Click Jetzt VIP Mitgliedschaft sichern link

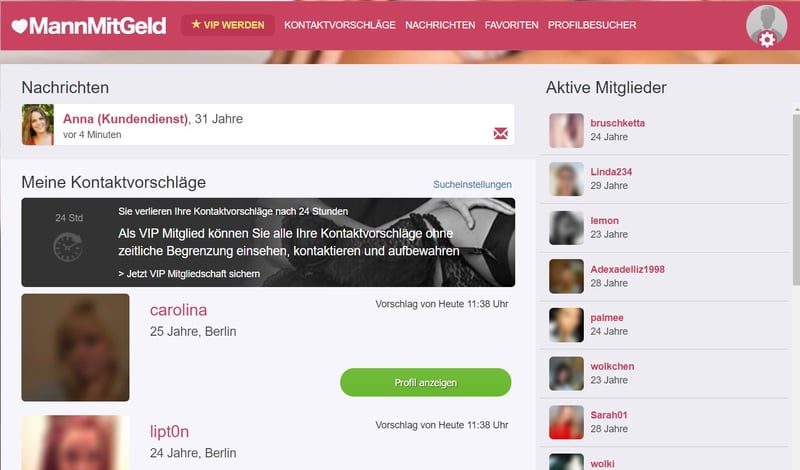189,274
